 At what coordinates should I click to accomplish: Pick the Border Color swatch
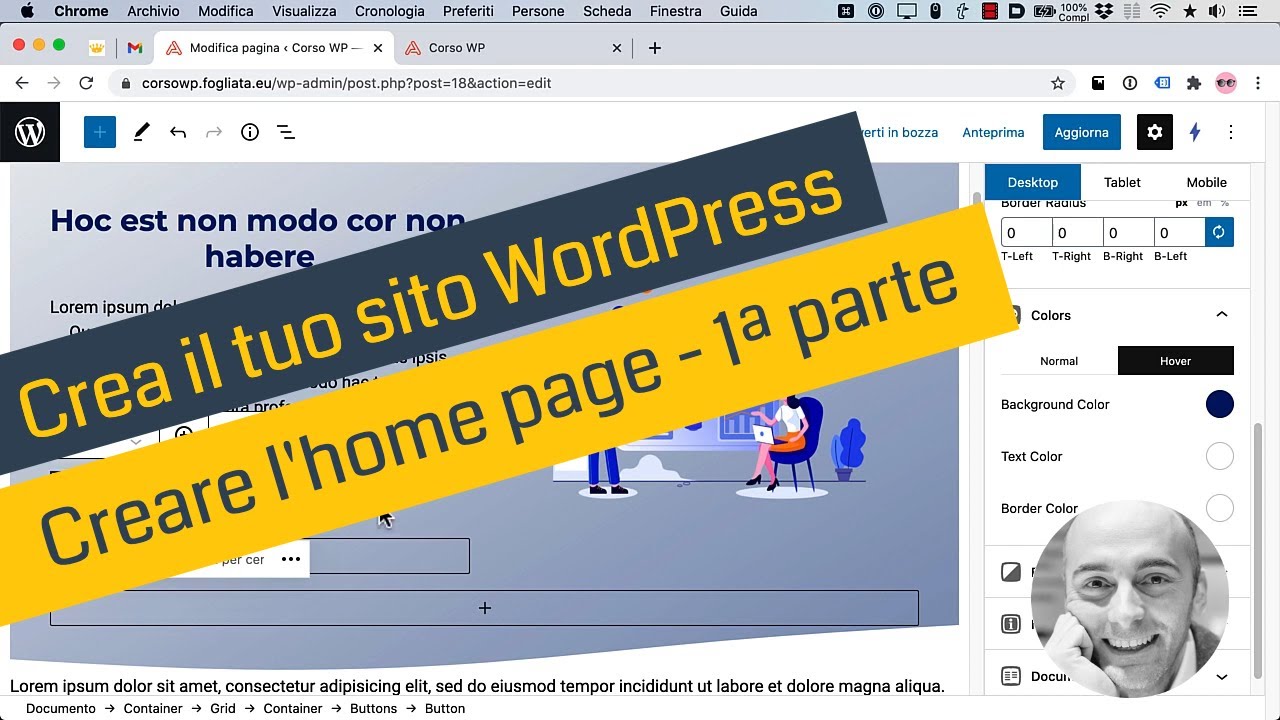pos(1219,508)
